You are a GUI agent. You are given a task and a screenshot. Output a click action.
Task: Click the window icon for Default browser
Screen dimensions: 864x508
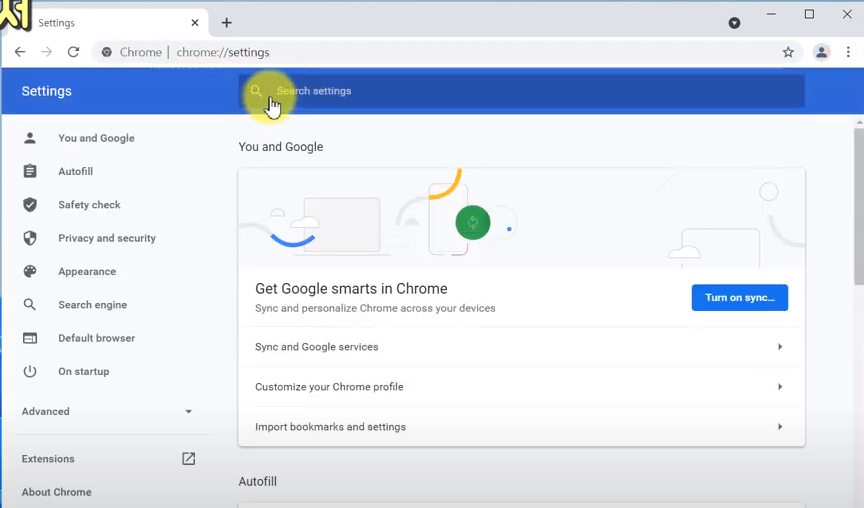[30, 338]
